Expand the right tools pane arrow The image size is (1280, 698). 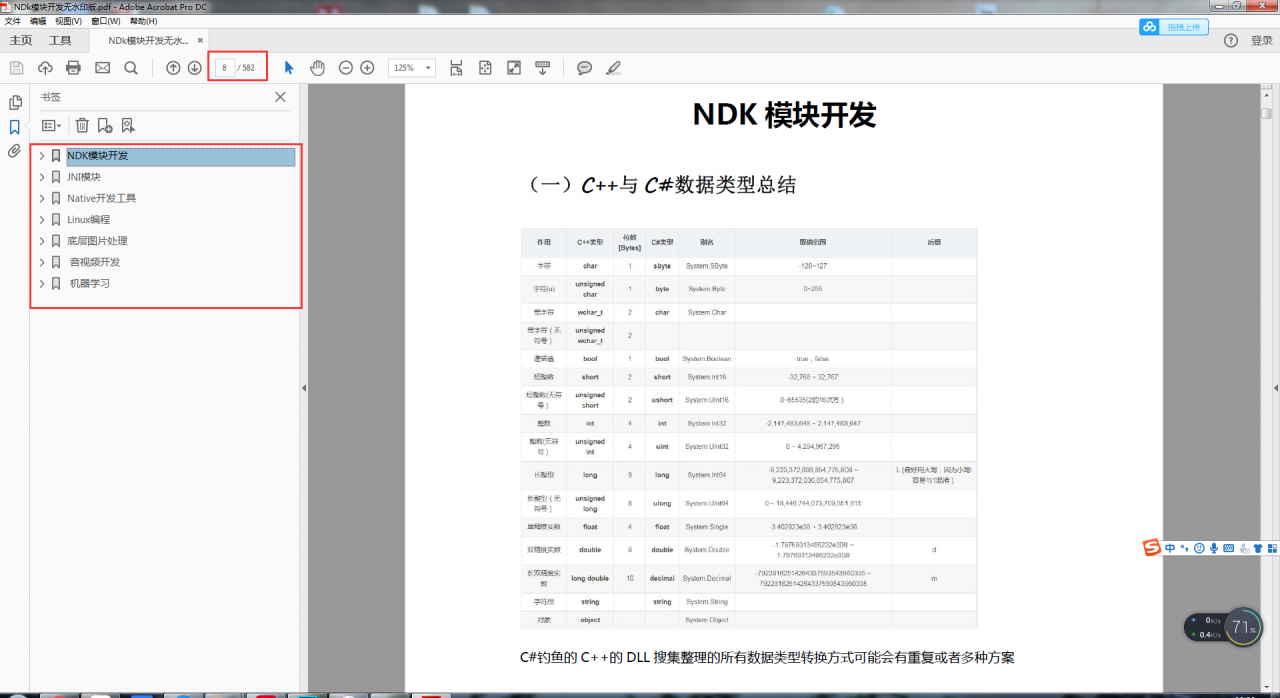1275,388
